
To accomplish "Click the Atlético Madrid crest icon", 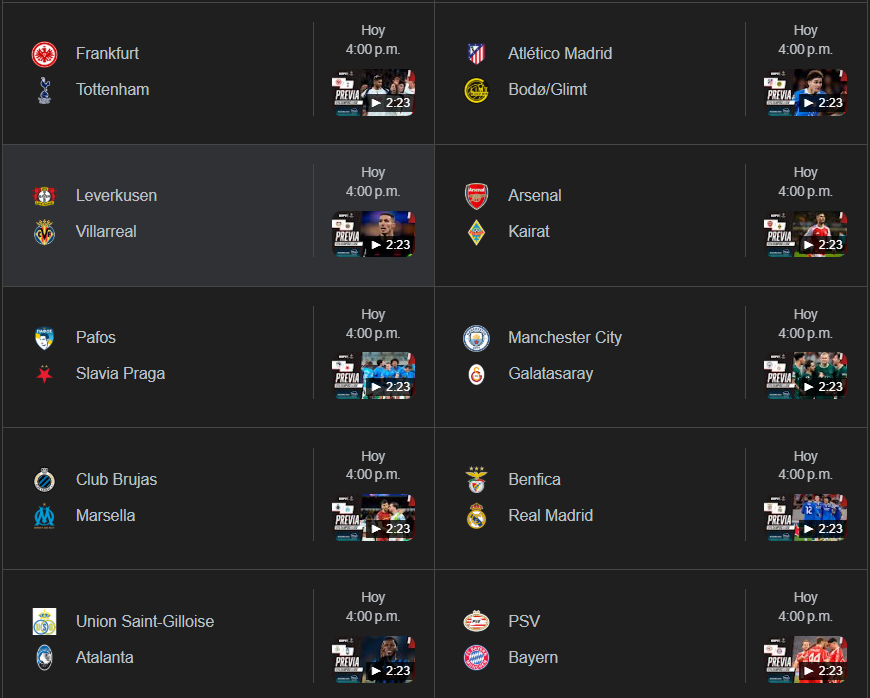I will tap(476, 54).
